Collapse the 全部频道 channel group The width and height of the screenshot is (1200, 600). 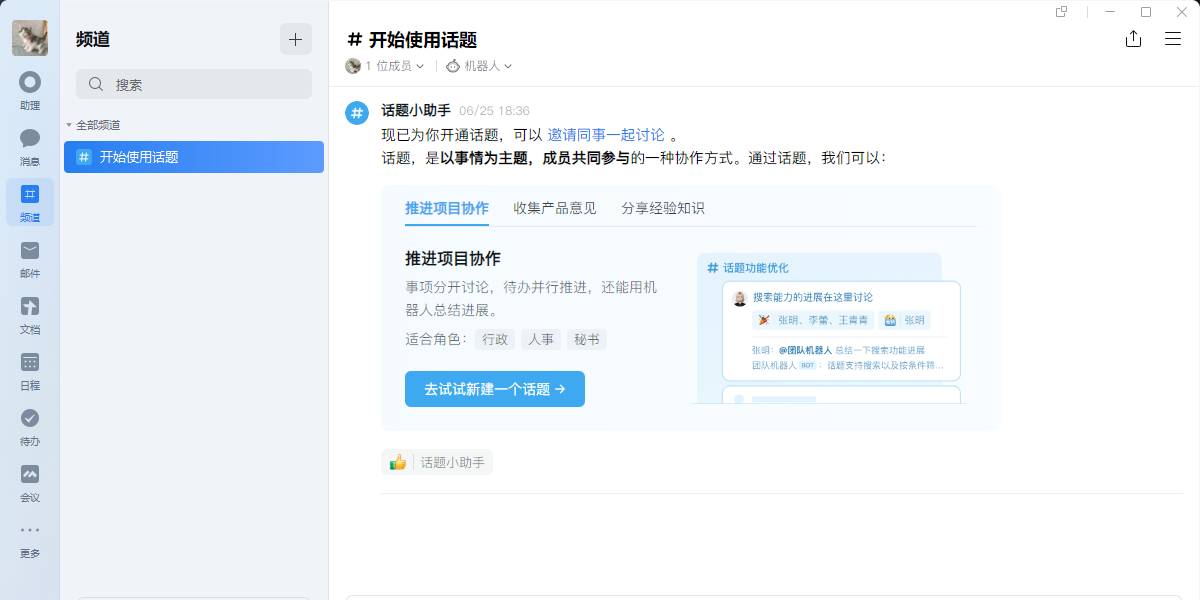[93, 125]
